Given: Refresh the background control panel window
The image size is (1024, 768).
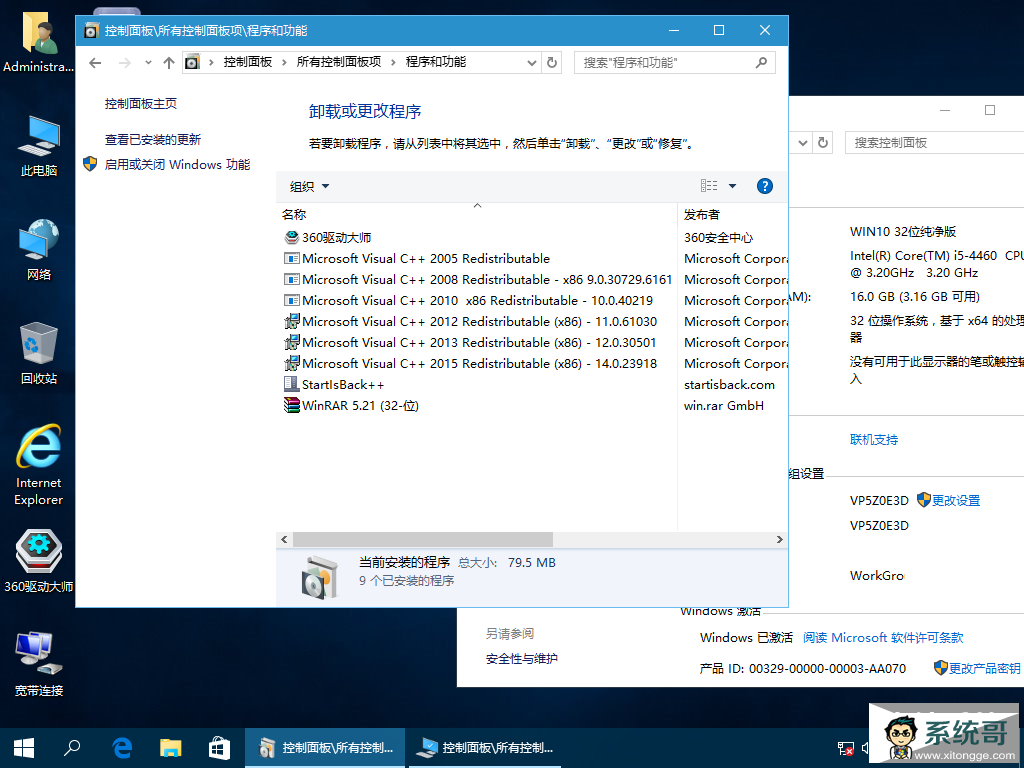Looking at the screenshot, I should [823, 142].
